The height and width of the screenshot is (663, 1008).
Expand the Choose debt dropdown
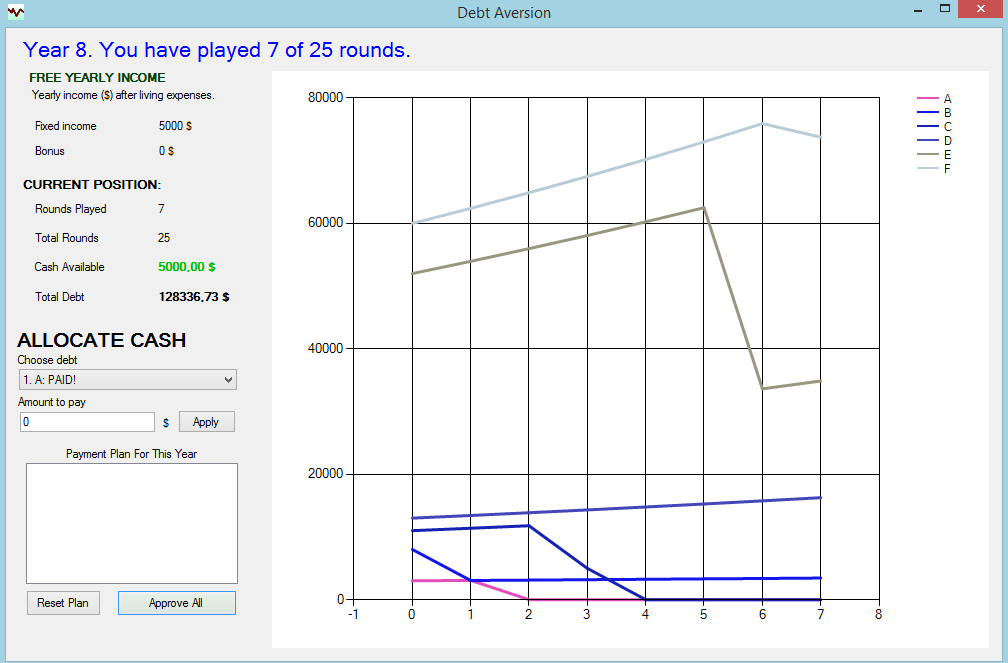(228, 380)
